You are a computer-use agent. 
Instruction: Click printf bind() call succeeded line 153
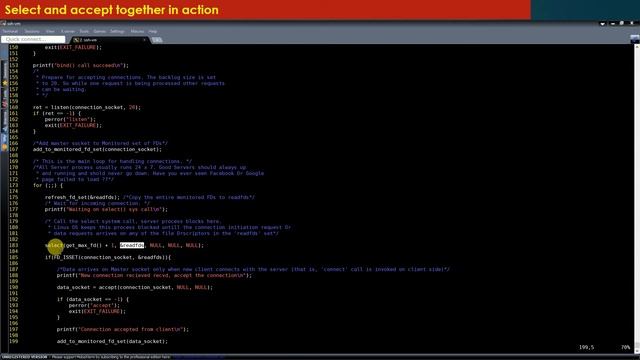tap(81, 65)
